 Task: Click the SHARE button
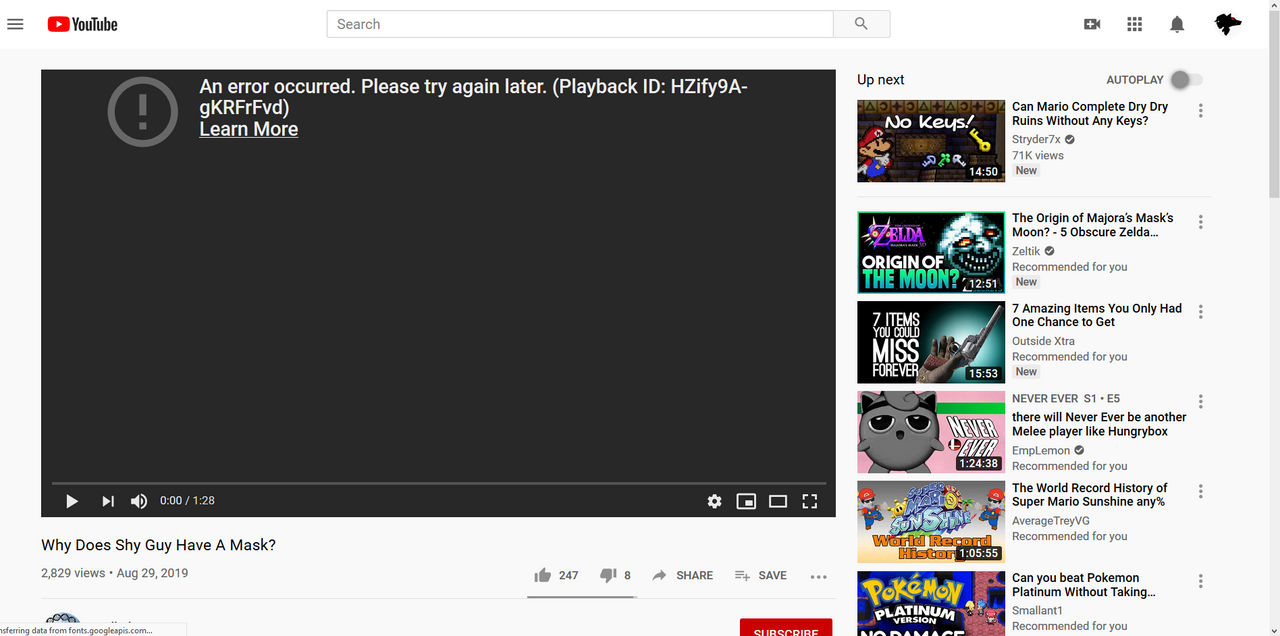[x=682, y=575]
